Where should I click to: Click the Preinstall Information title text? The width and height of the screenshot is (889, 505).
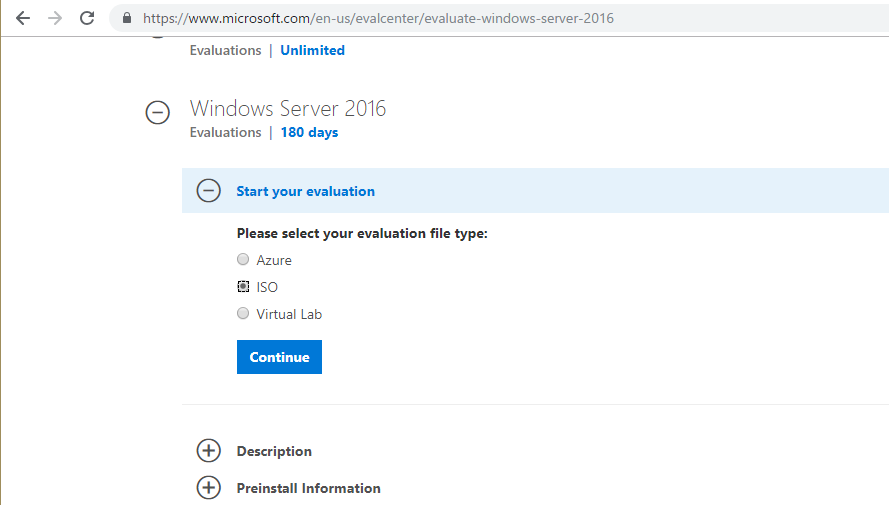tap(308, 488)
